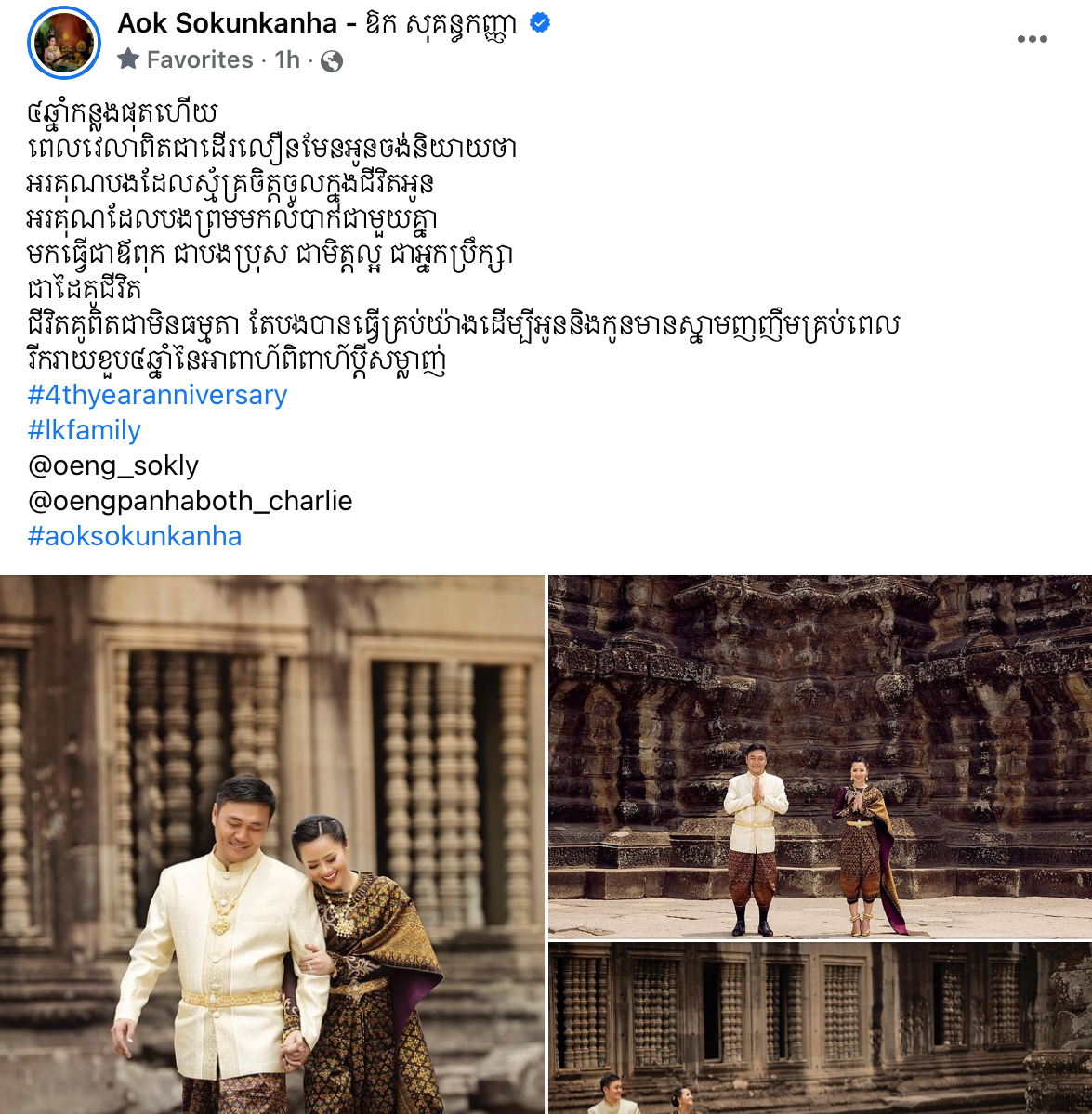Click the globe public privacy icon

coord(332,61)
